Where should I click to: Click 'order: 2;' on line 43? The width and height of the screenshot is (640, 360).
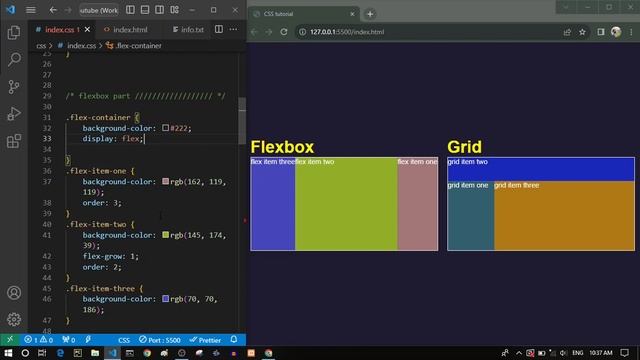click(x=102, y=267)
